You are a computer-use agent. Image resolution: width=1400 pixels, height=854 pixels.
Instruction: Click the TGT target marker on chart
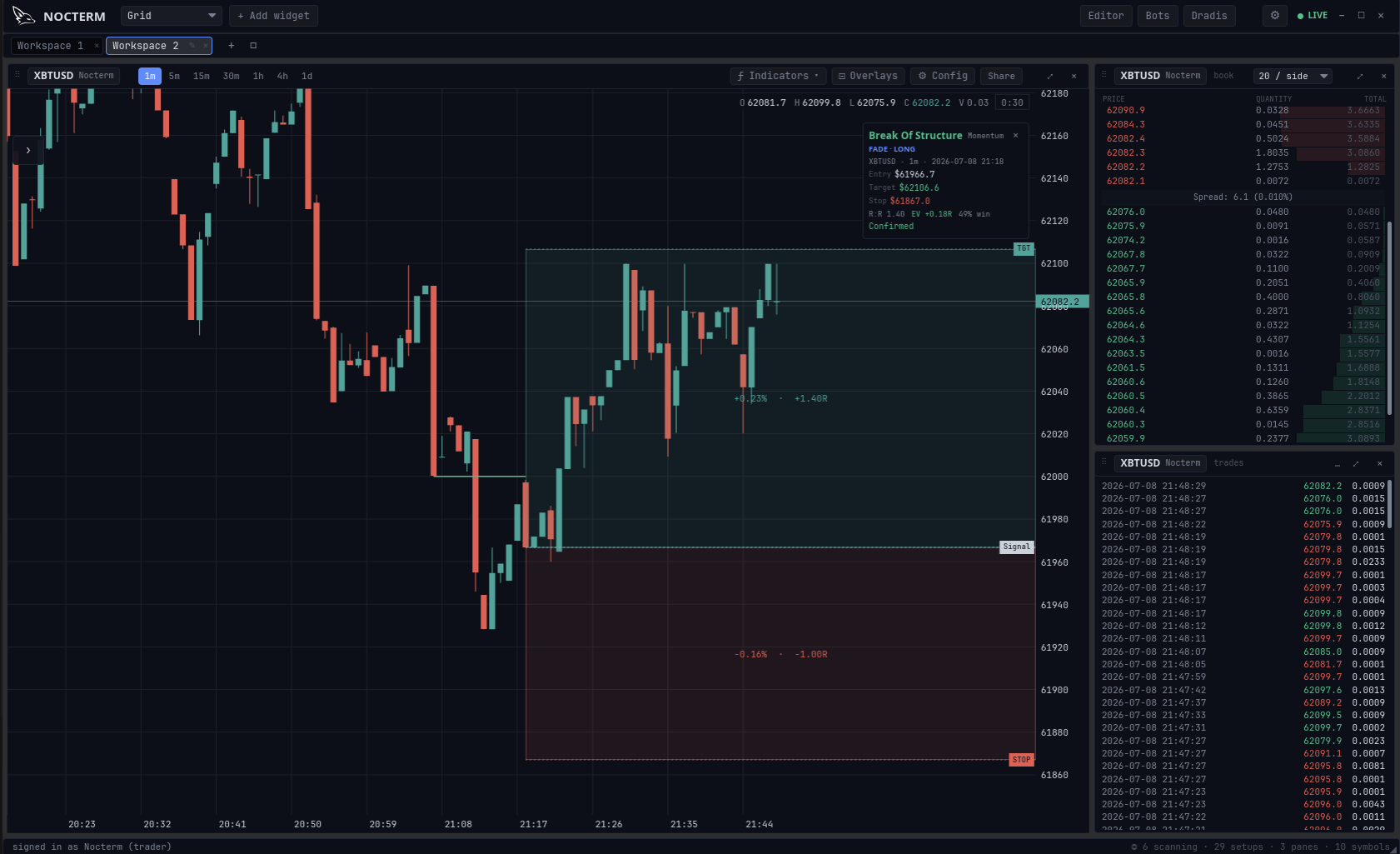coord(1024,248)
